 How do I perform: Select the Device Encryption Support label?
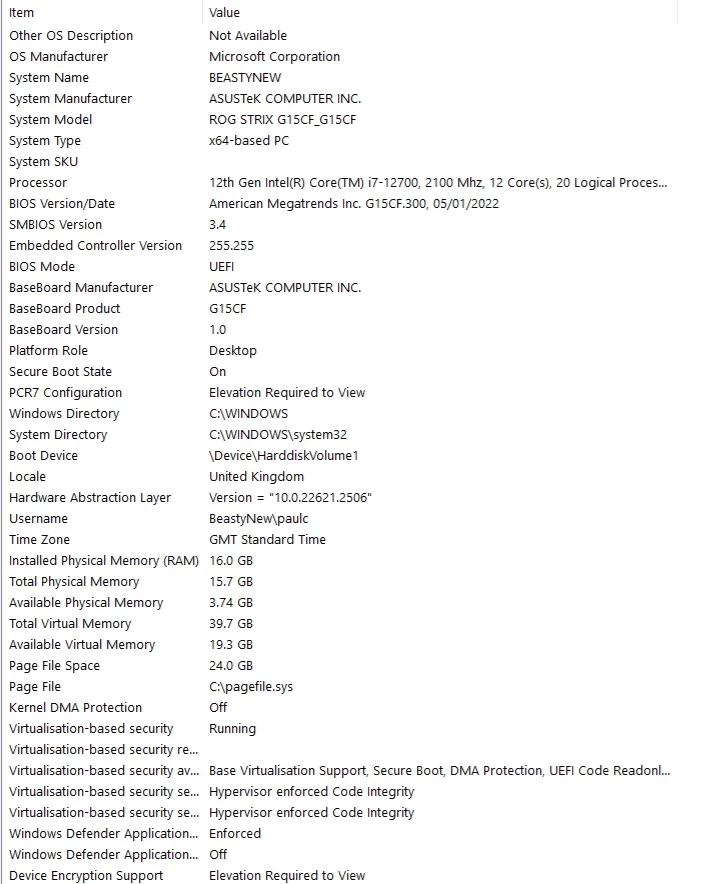86,876
